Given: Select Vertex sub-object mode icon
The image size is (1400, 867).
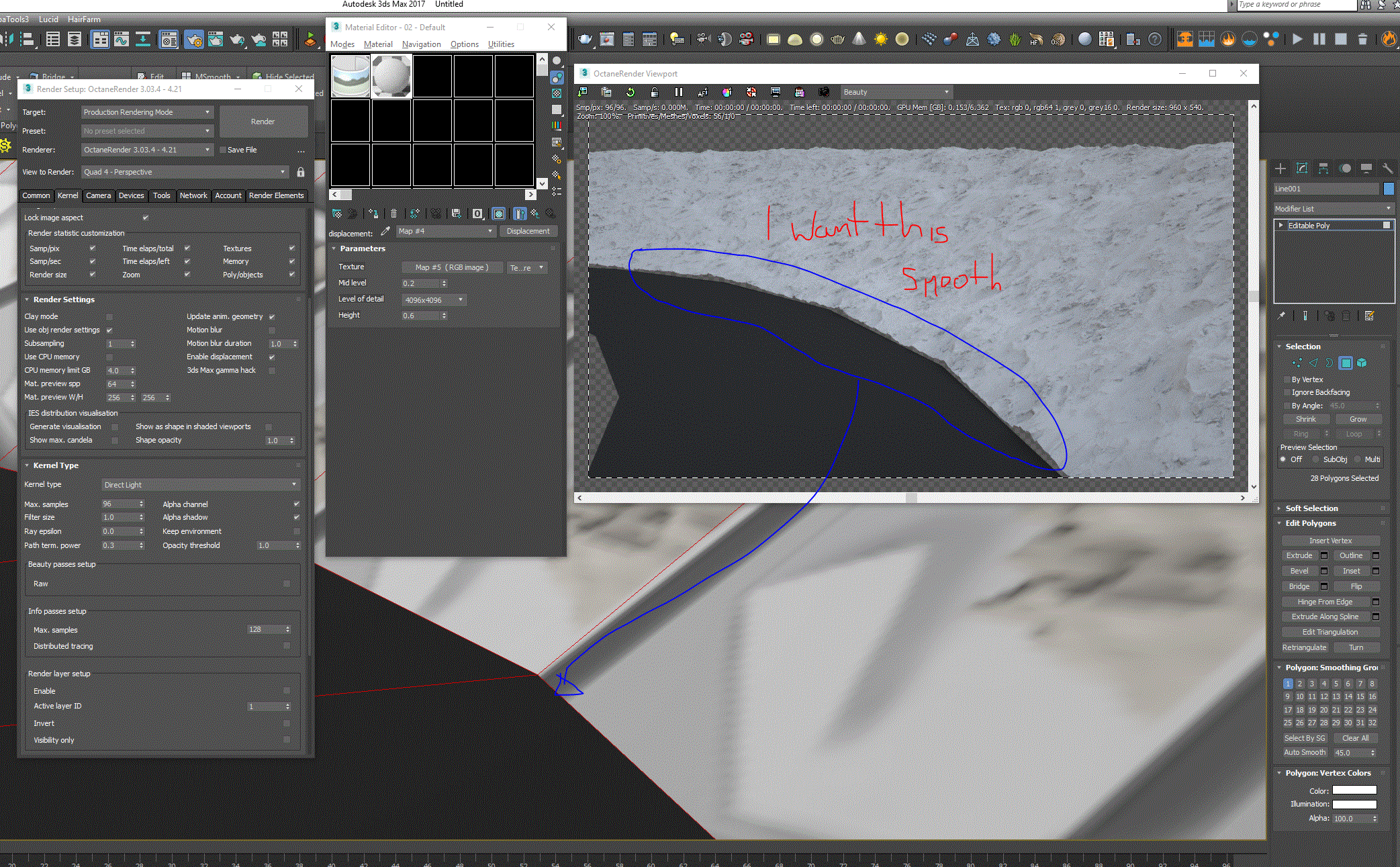Looking at the screenshot, I should [x=1297, y=363].
